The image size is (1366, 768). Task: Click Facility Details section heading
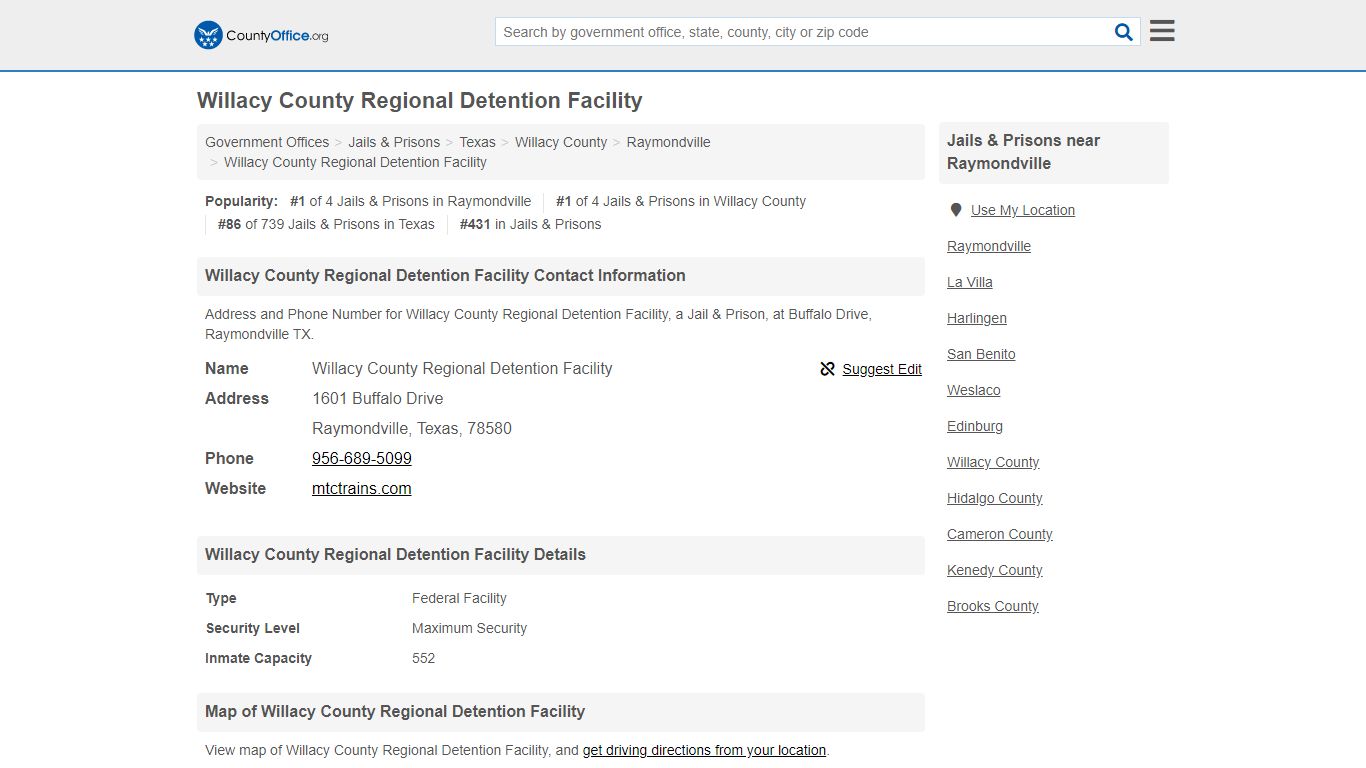point(395,554)
